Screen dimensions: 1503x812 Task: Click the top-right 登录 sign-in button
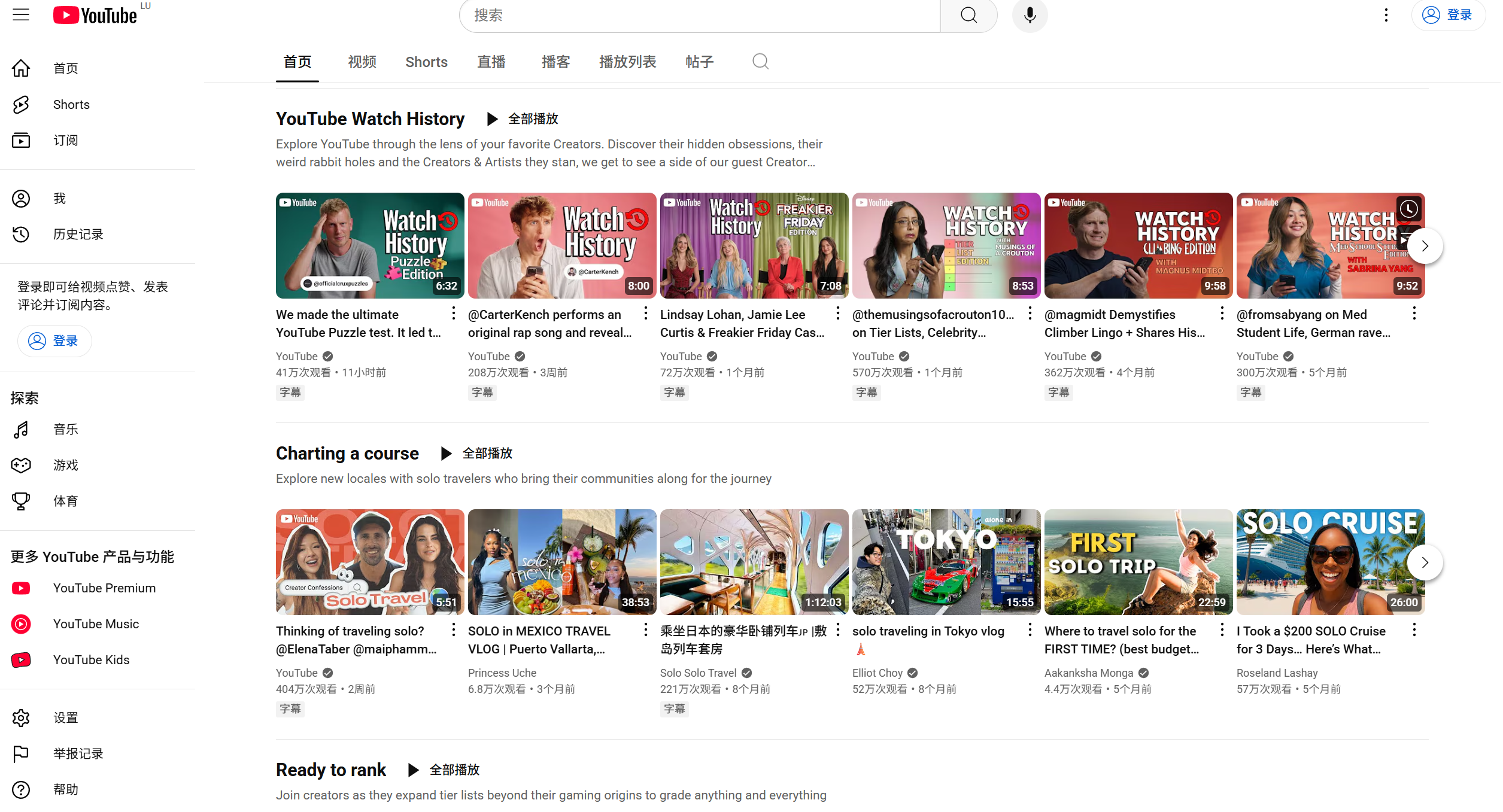click(1448, 15)
